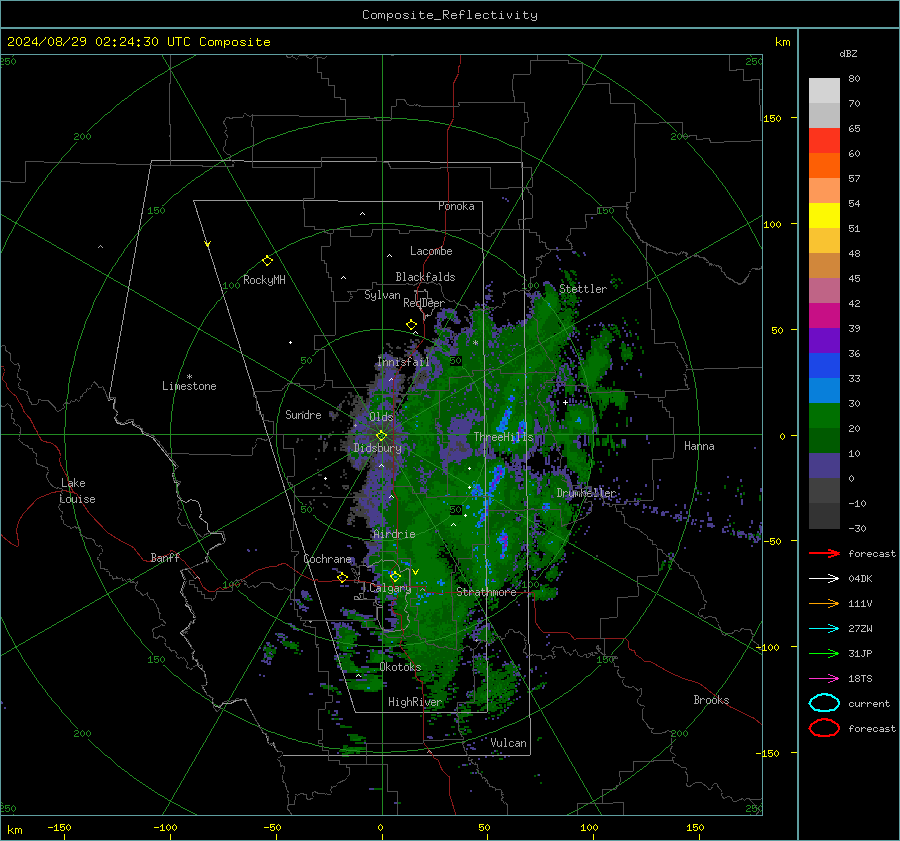Click the Strathmore city label
Viewport: 900px width, 841px height.
pyautogui.click(x=486, y=592)
